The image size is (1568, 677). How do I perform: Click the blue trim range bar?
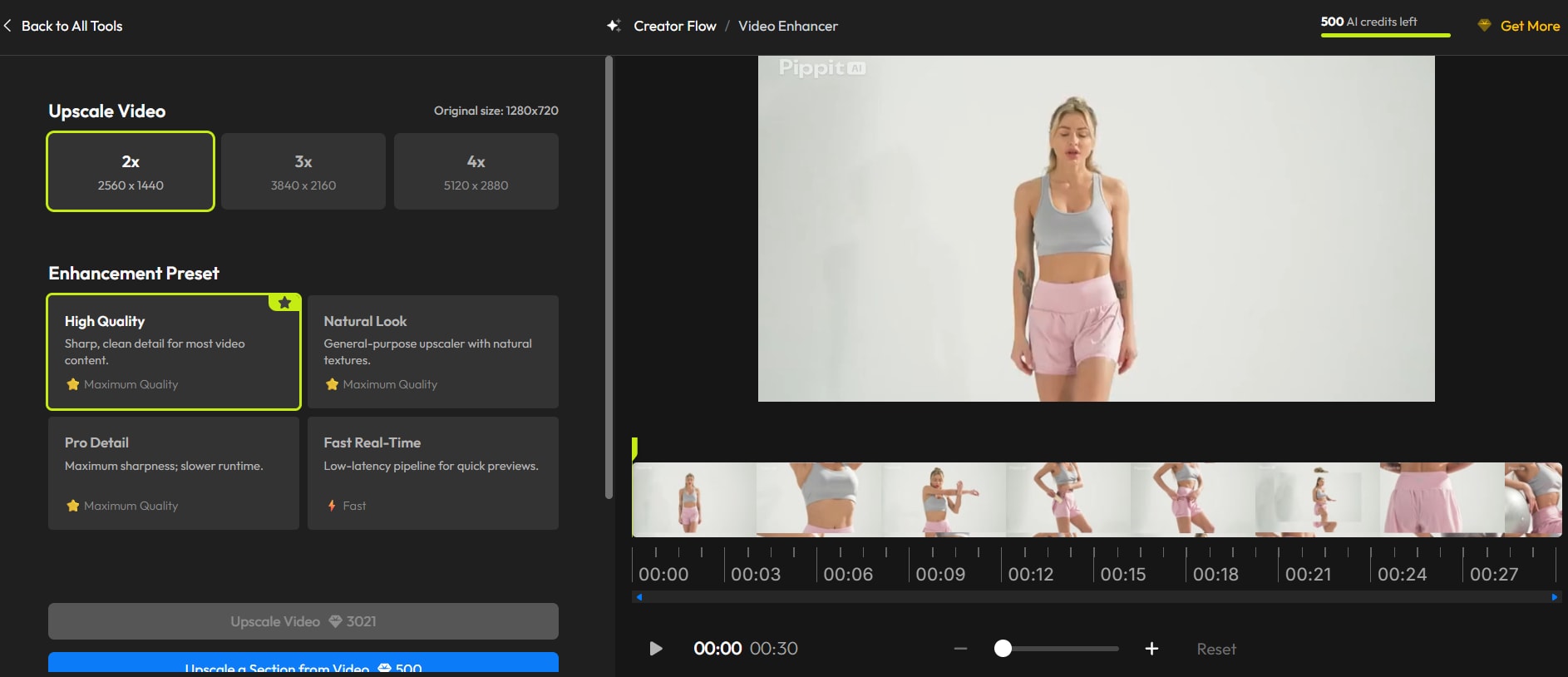[x=1097, y=597]
